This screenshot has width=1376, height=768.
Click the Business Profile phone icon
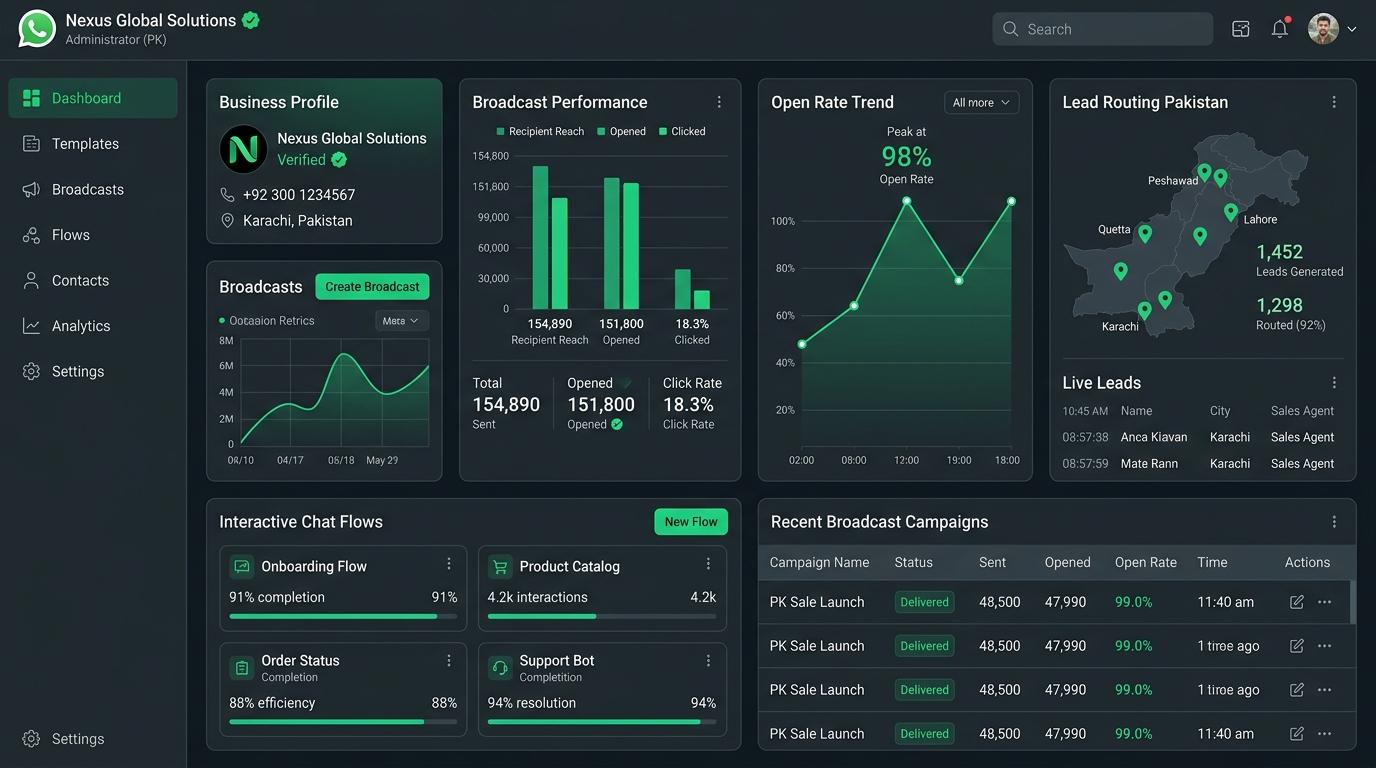coord(227,195)
